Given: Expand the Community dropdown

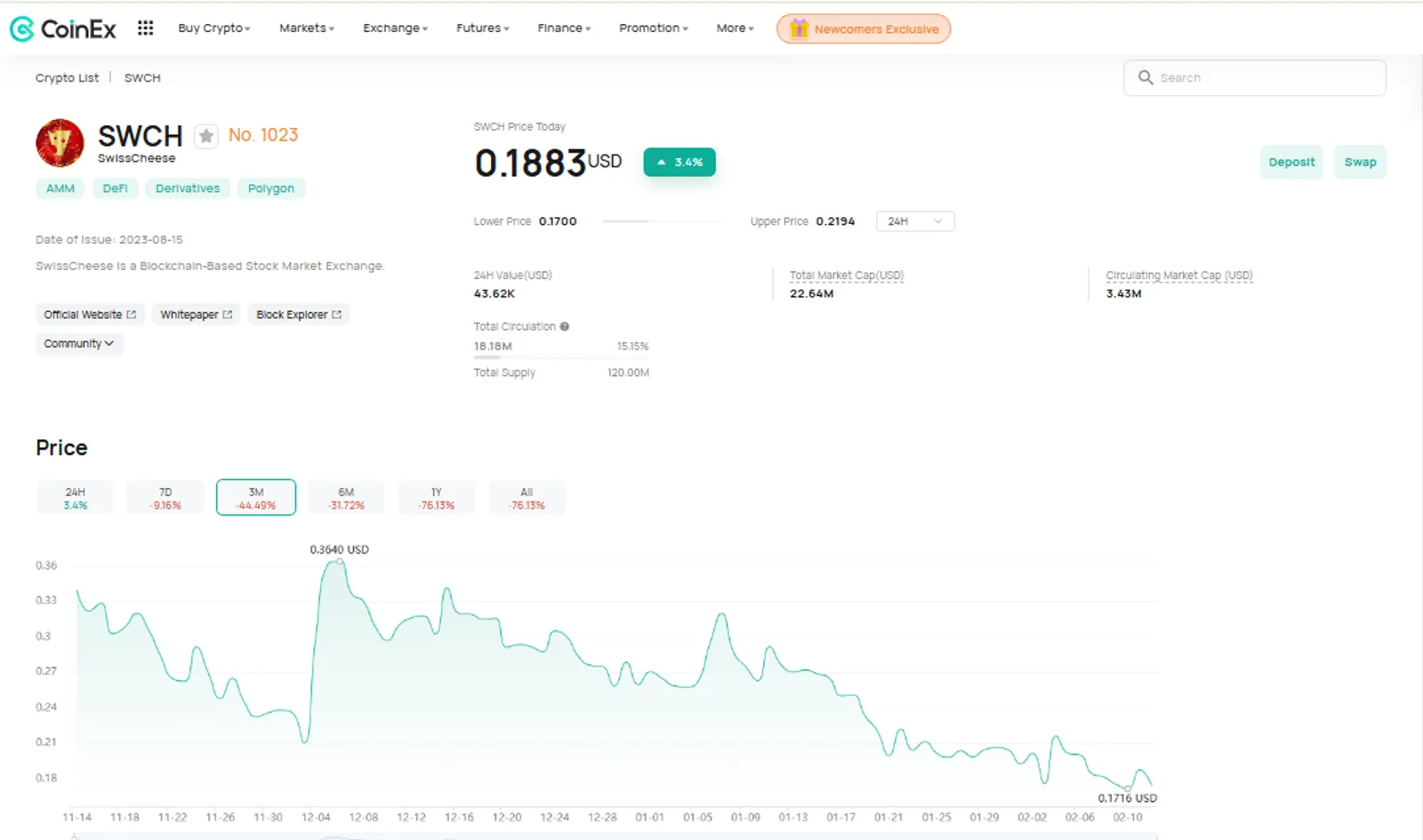Looking at the screenshot, I should [x=79, y=344].
